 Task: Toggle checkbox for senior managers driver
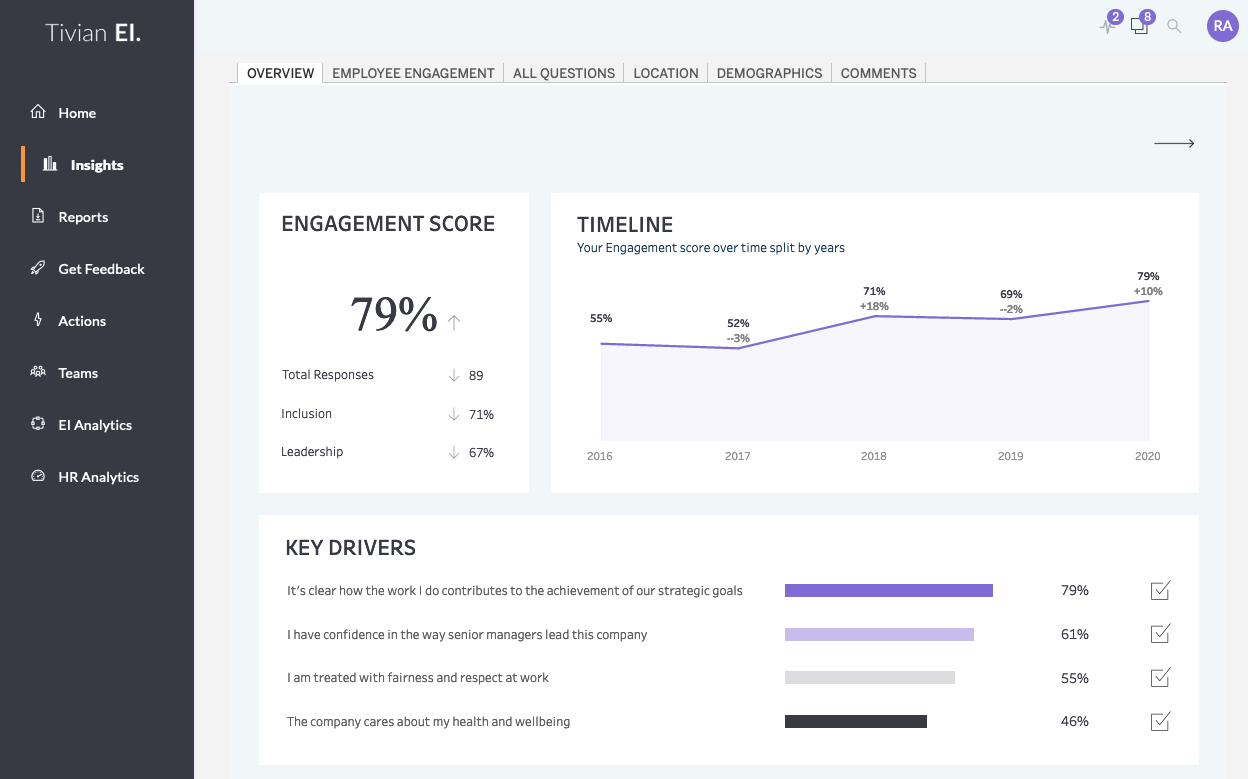tap(1160, 634)
